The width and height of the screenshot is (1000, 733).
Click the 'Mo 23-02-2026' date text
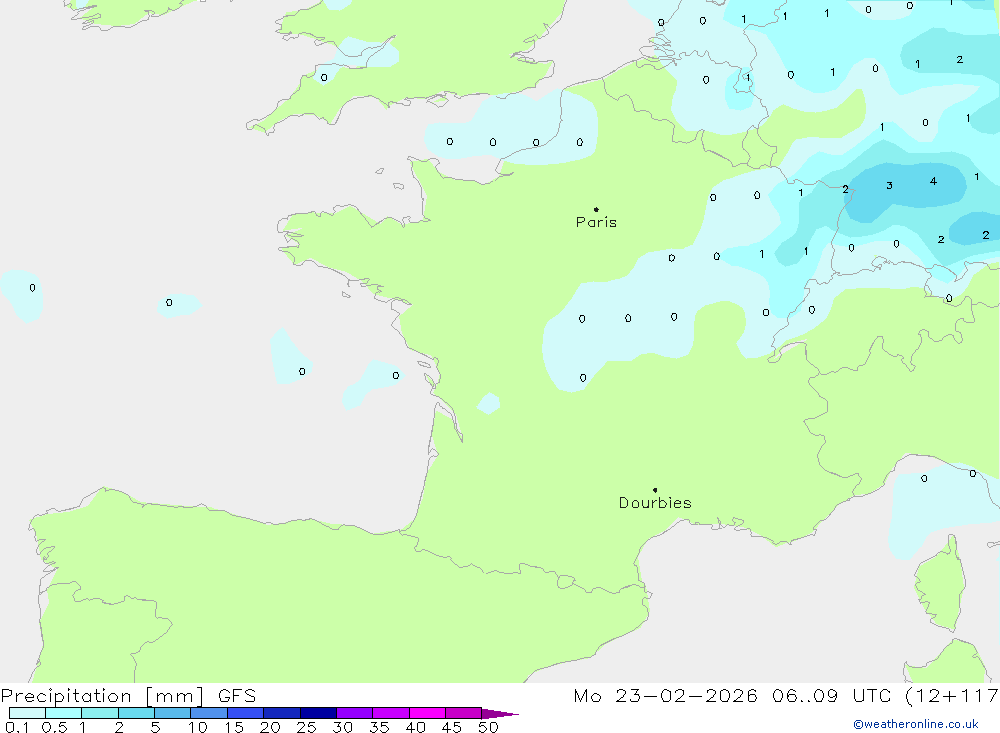[665, 696]
